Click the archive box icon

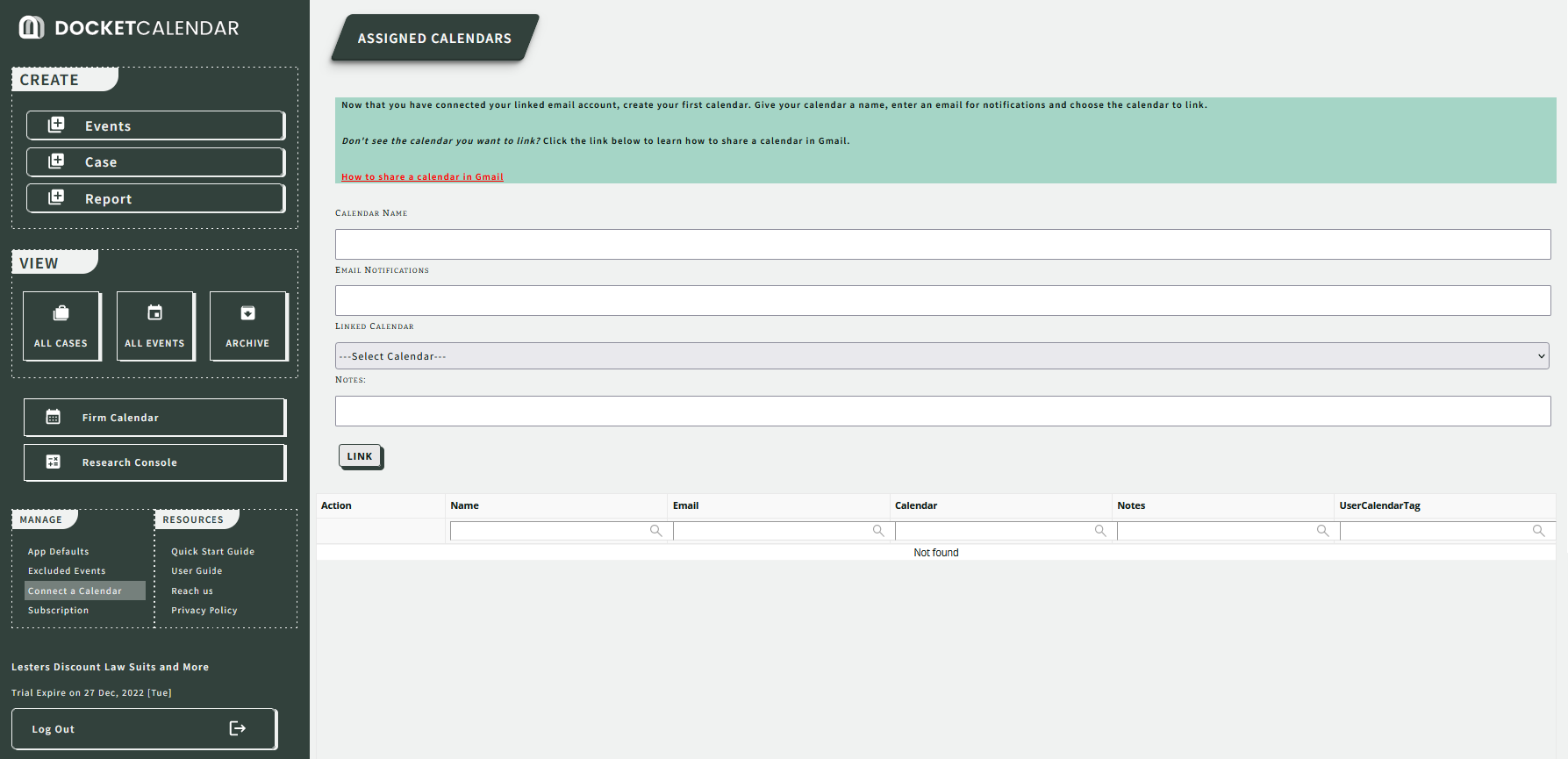click(x=248, y=313)
